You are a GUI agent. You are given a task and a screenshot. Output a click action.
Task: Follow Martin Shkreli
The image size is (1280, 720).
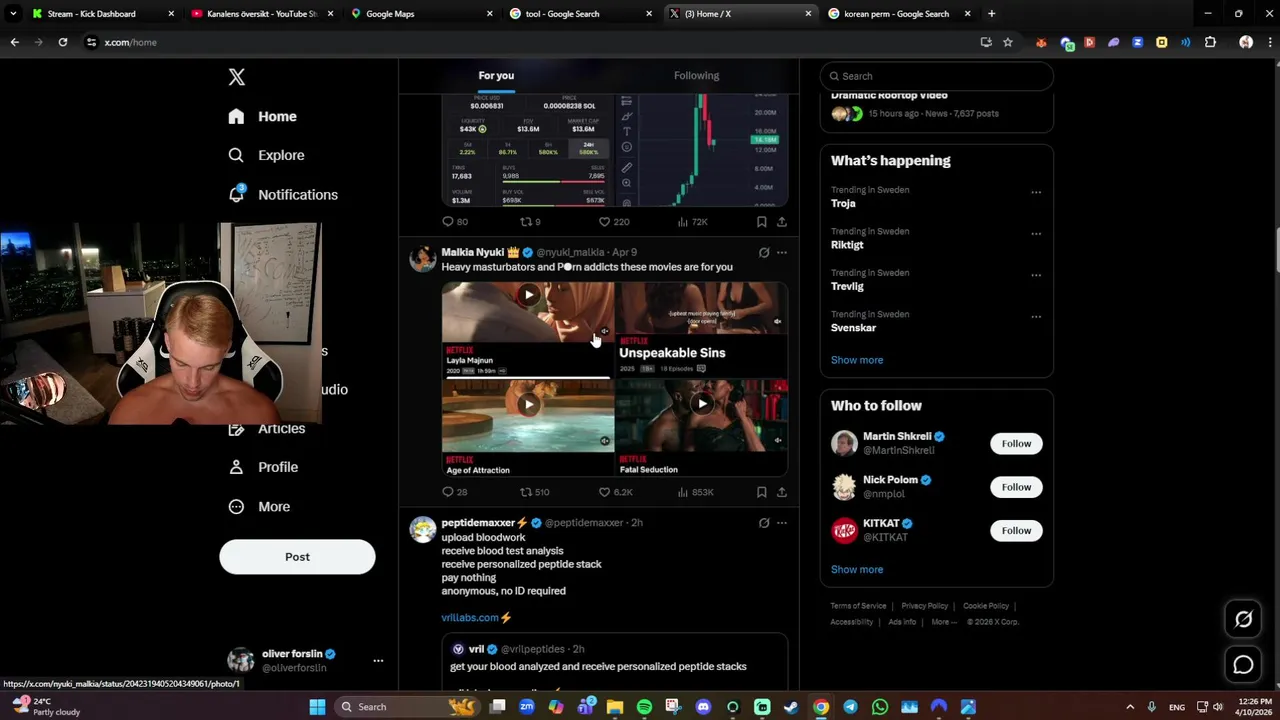point(1016,444)
